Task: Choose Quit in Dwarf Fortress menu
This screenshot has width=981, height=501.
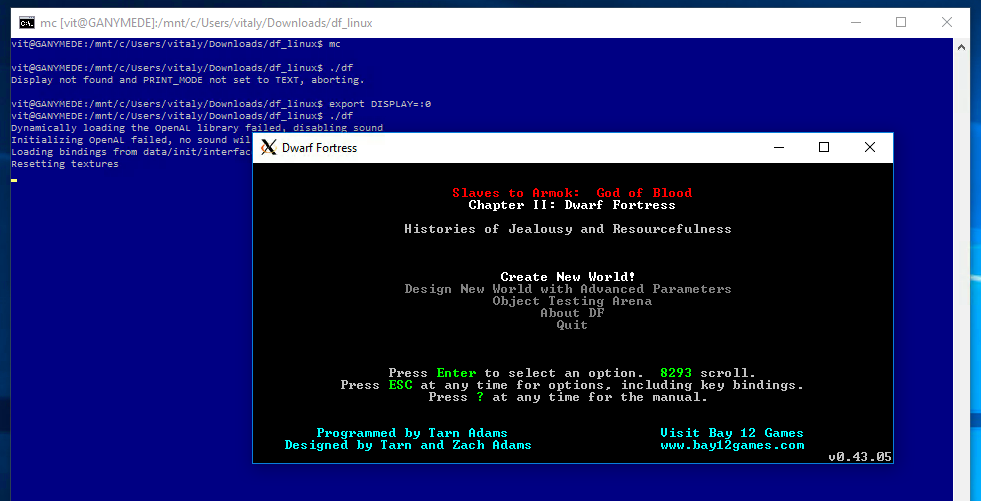Action: tap(572, 325)
